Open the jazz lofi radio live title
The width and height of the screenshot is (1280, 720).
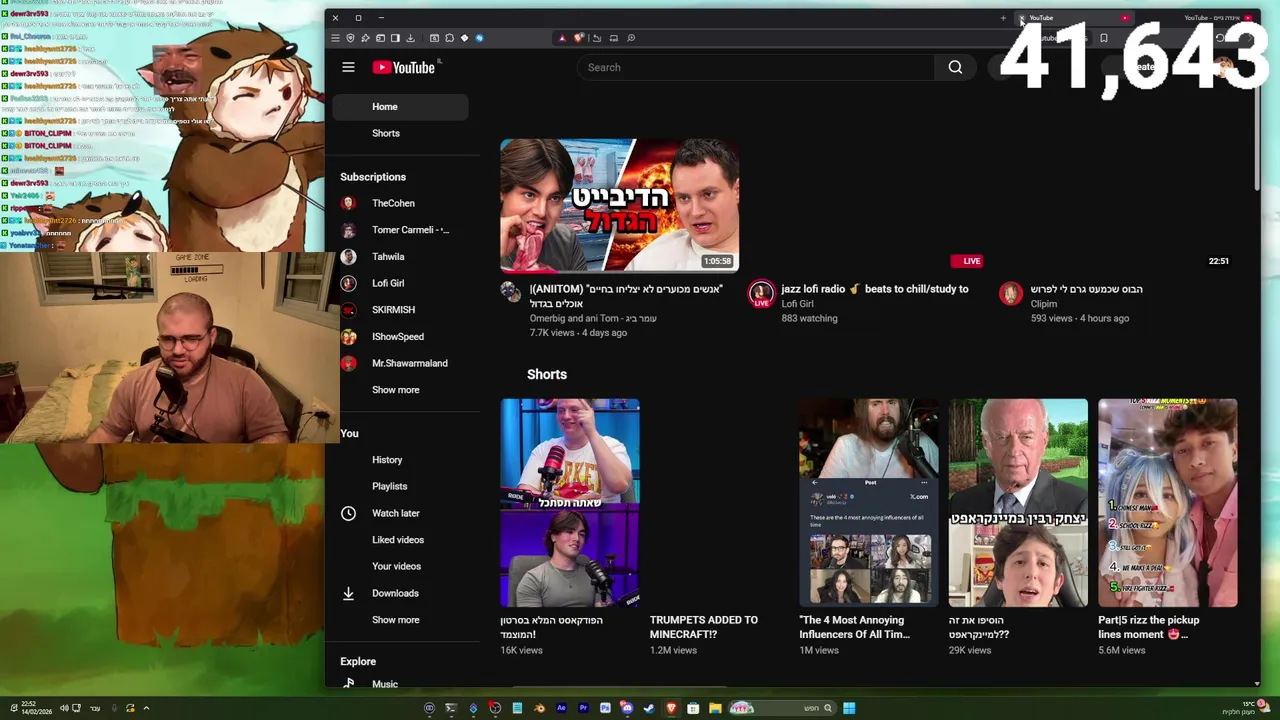coord(875,289)
